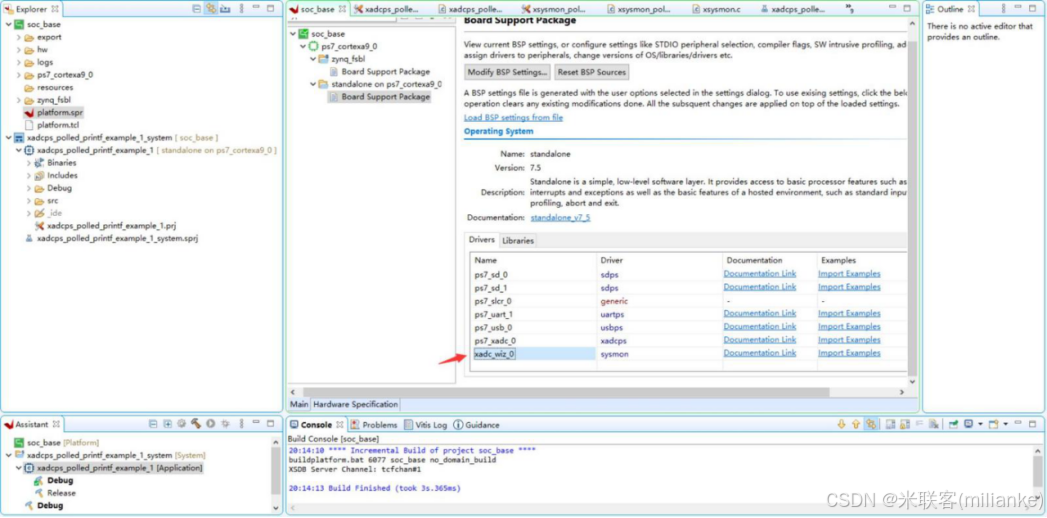Click the import icon in Explorer toolbar
This screenshot has height=518, width=1047.
(225, 9)
